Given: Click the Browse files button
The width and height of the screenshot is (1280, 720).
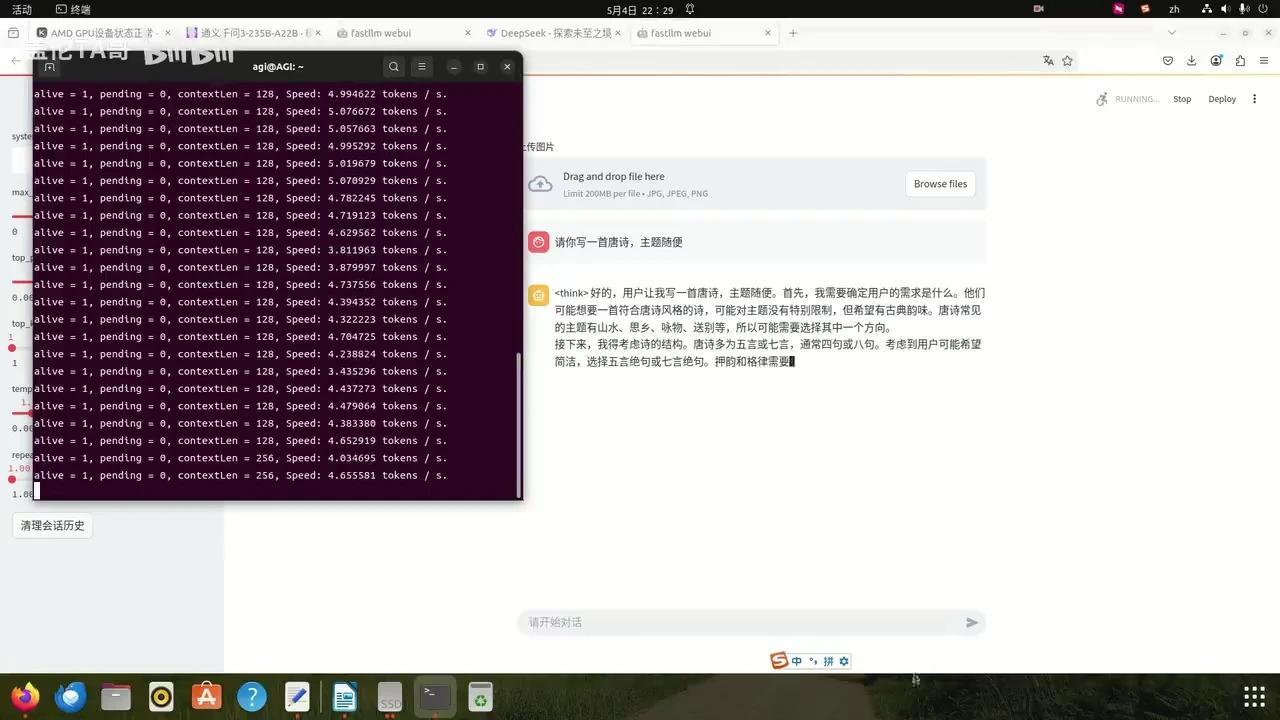Looking at the screenshot, I should pyautogui.click(x=939, y=184).
